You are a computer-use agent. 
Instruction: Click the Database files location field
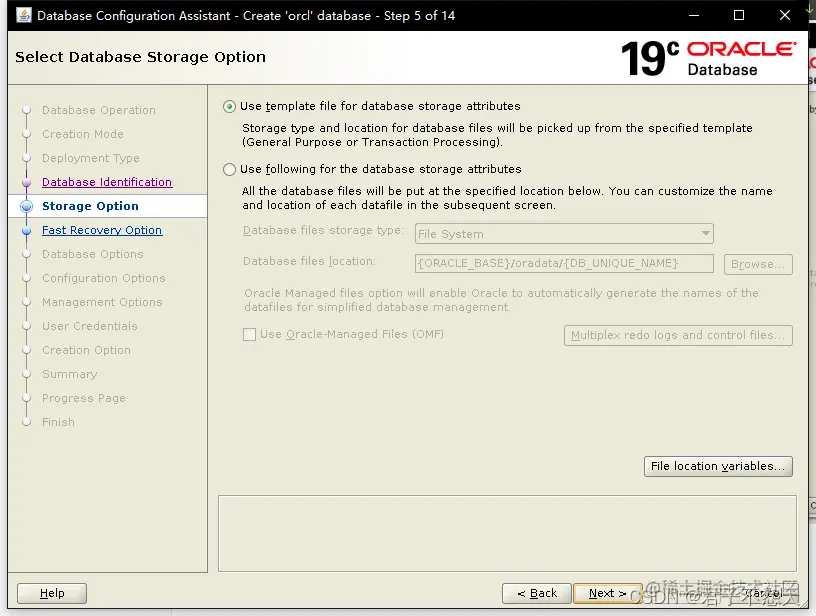click(x=564, y=263)
